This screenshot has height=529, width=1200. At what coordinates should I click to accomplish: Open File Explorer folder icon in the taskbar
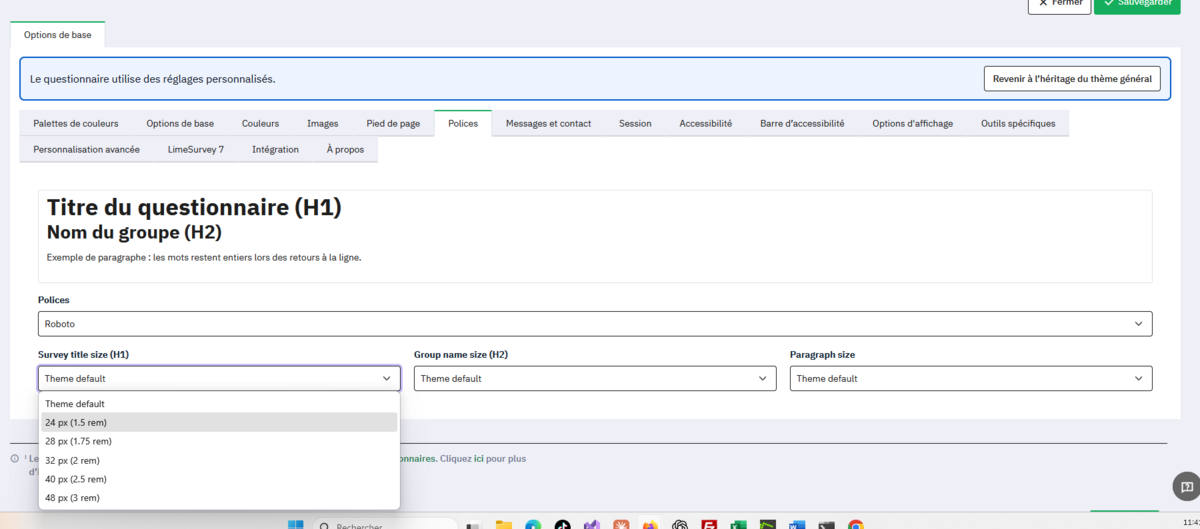click(503, 525)
